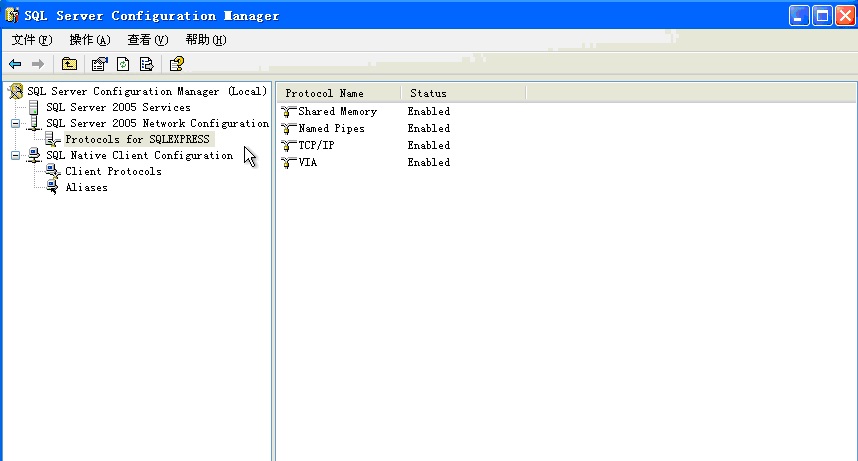Click the Export List toolbar icon
Image resolution: width=858 pixels, height=461 pixels.
(147, 64)
